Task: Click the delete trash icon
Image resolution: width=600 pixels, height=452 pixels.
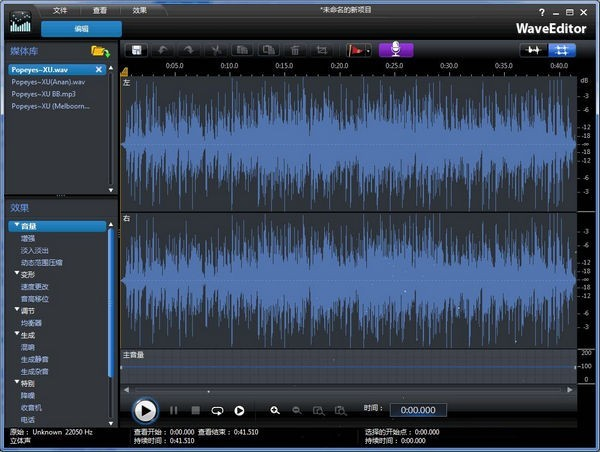Action: [x=295, y=50]
